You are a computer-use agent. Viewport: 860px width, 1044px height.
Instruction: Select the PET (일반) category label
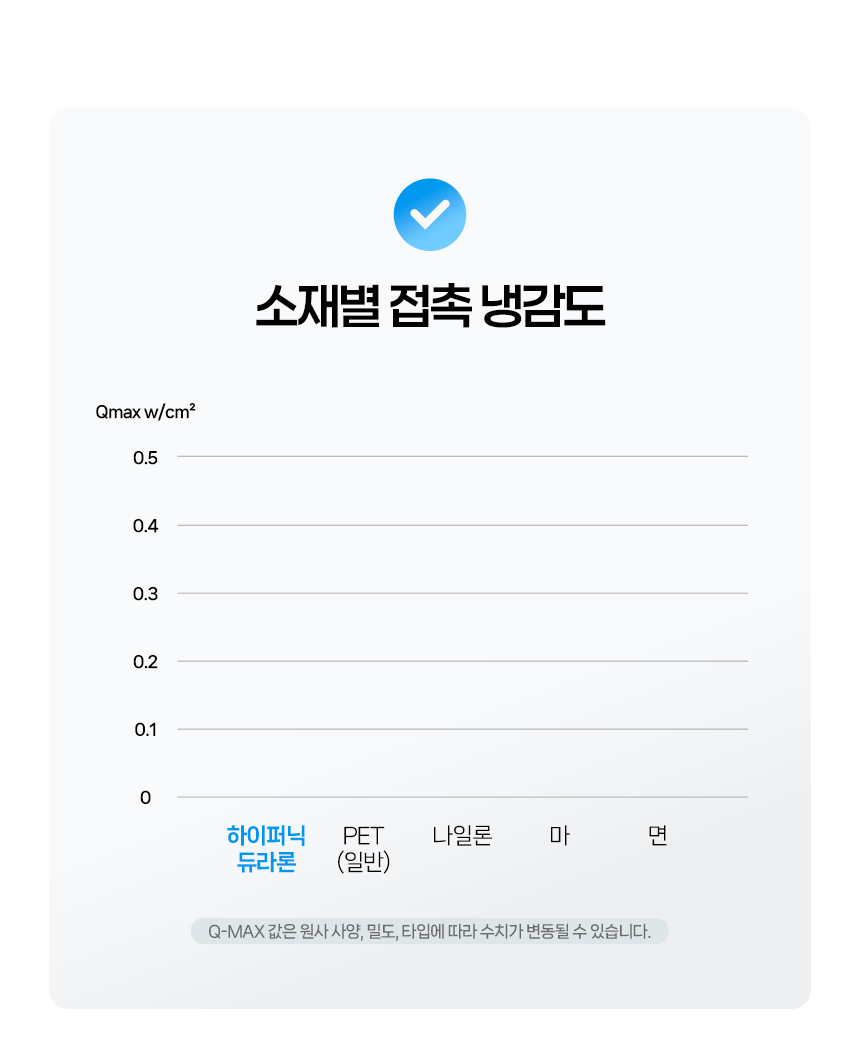coord(363,848)
